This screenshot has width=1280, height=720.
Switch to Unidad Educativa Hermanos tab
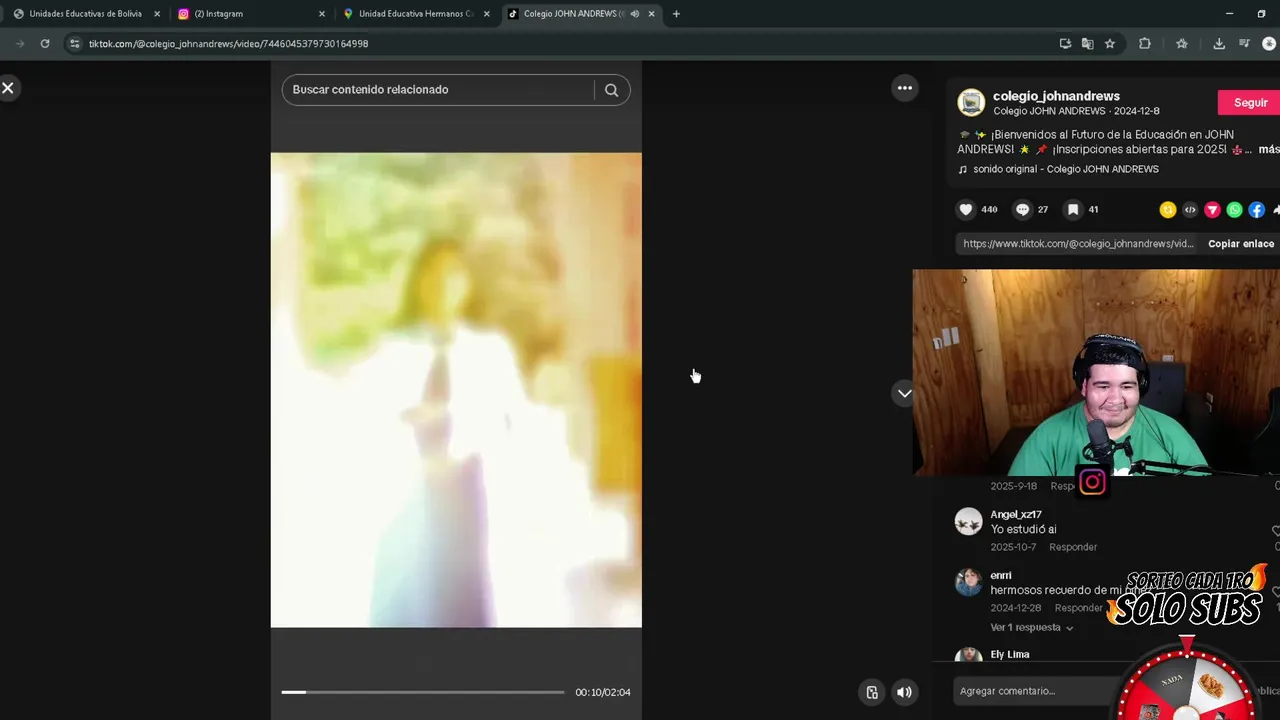coord(415,14)
